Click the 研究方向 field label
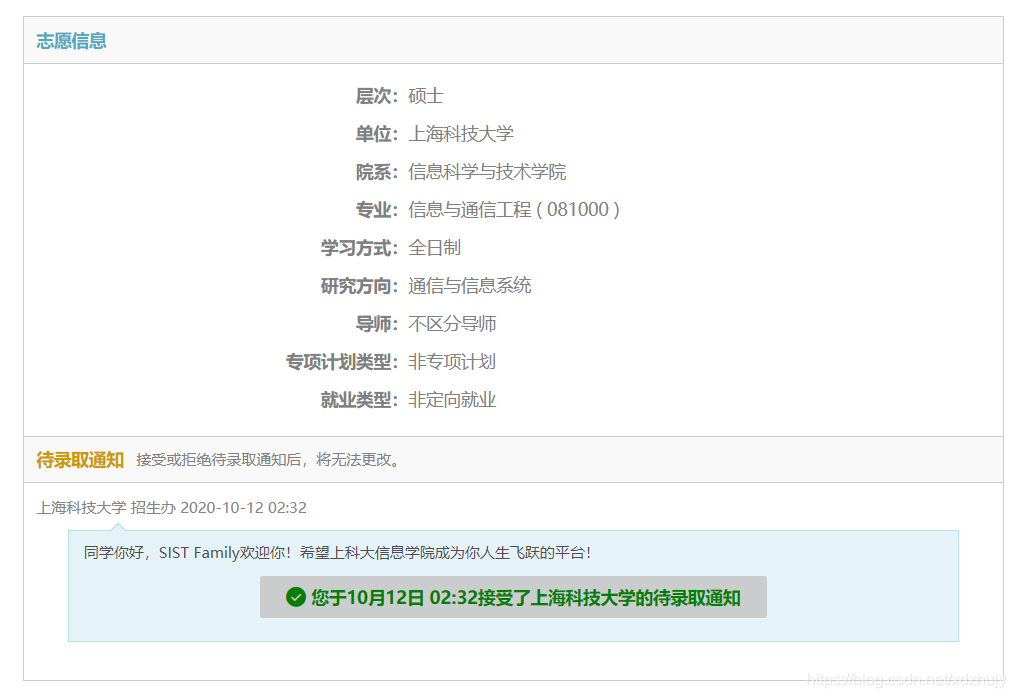The width and height of the screenshot is (1016, 698). [360, 286]
